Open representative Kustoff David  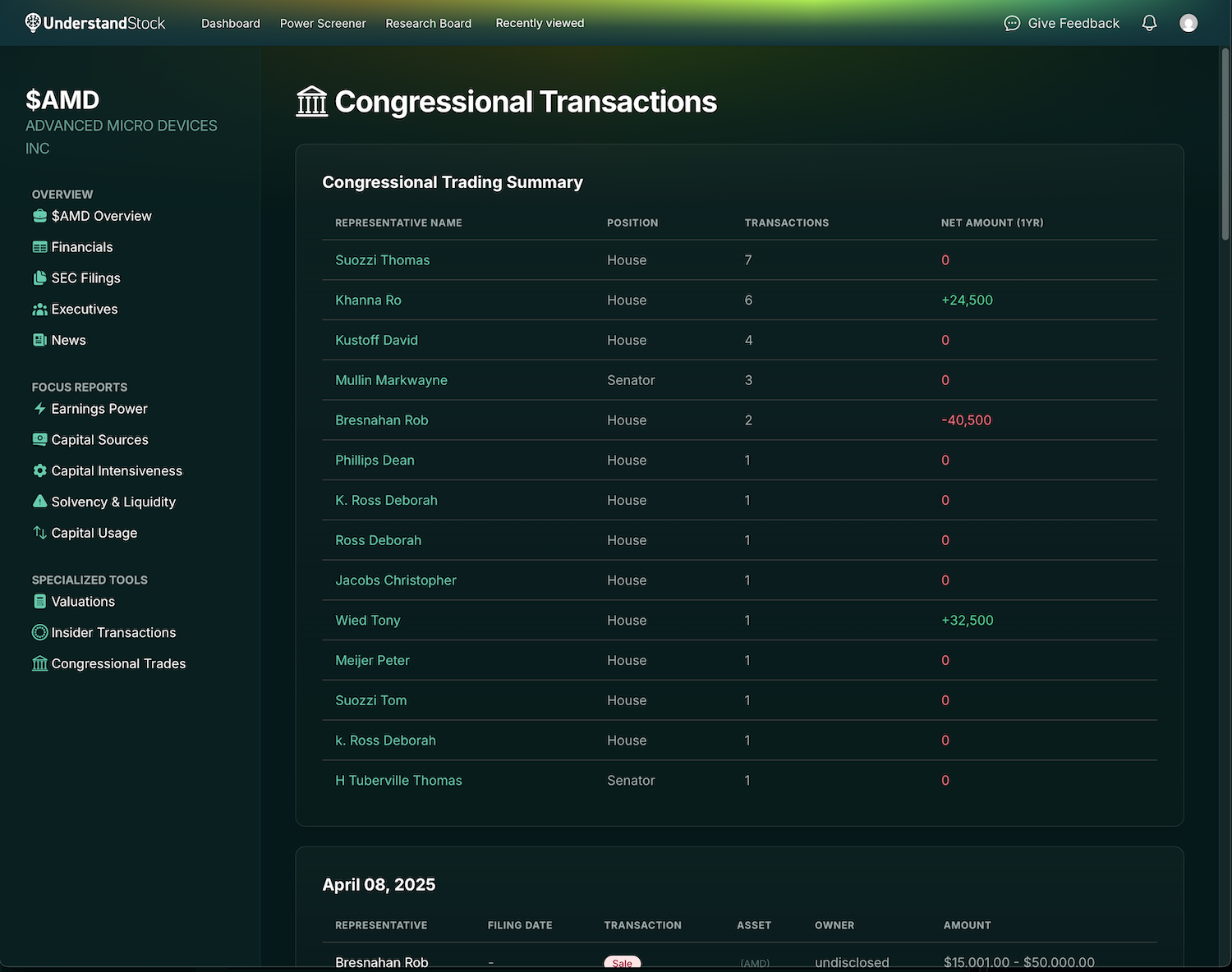(376, 340)
